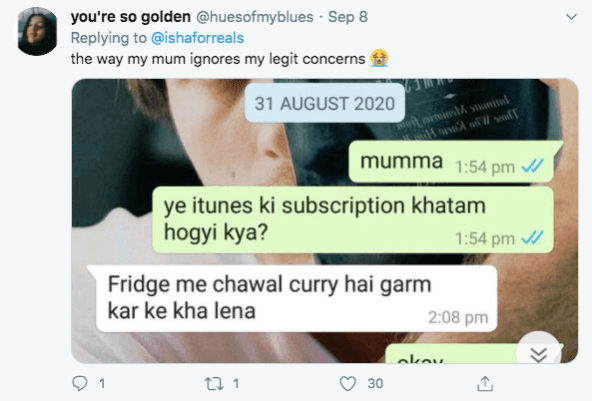This screenshot has width=592, height=401.
Task: Open the Sep 8 tweet timestamp
Action: coord(348,17)
